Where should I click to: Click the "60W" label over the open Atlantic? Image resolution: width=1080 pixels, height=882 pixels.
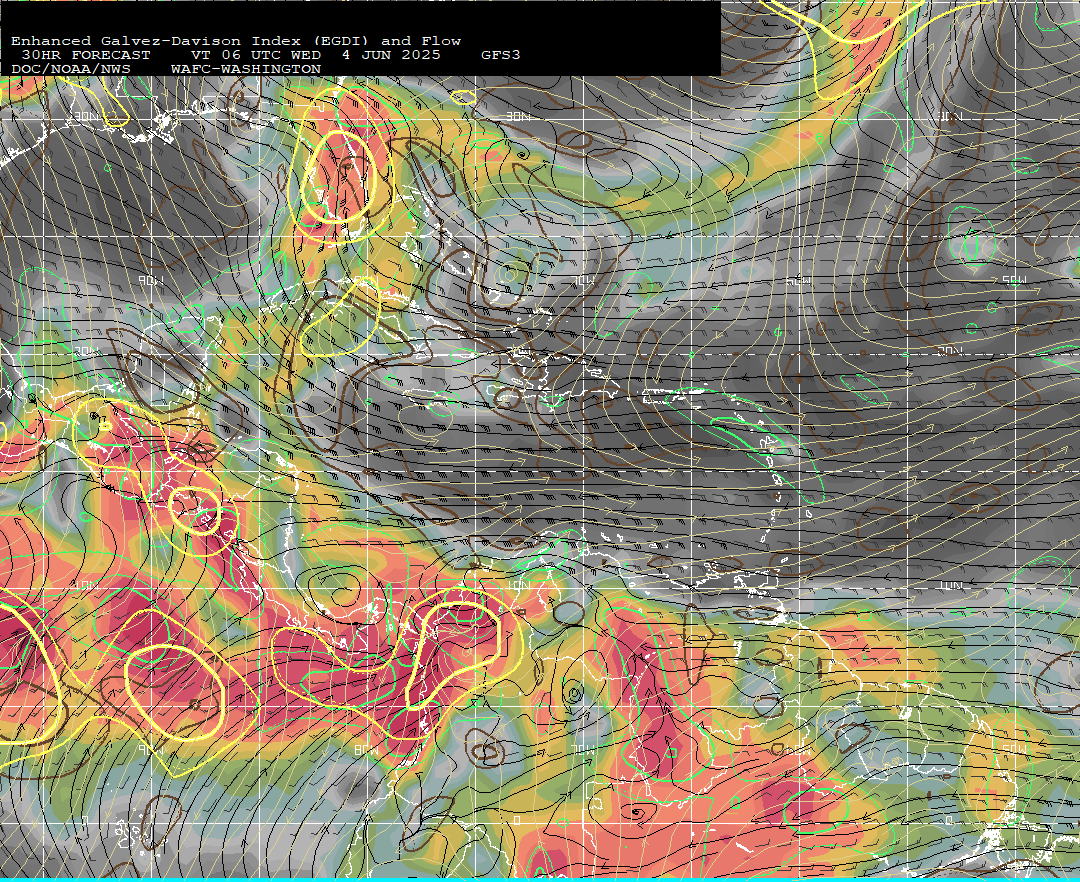tap(798, 280)
